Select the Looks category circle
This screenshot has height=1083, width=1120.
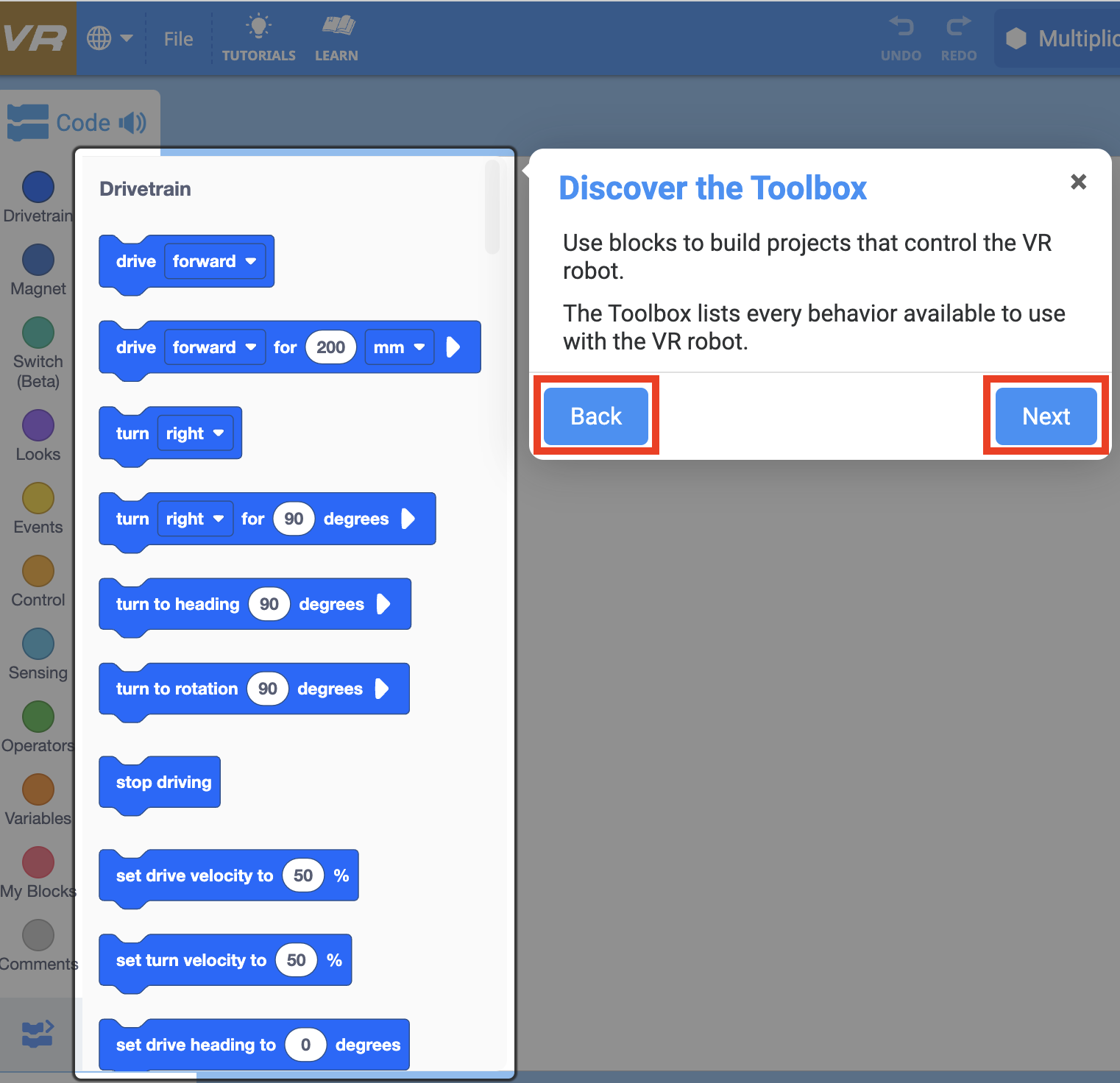coord(38,425)
